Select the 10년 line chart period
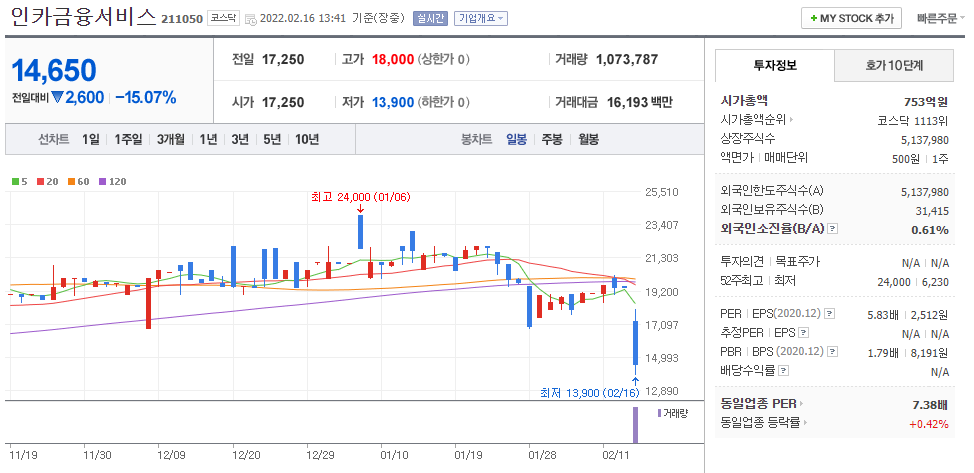This screenshot has width=974, height=473. coord(307,139)
